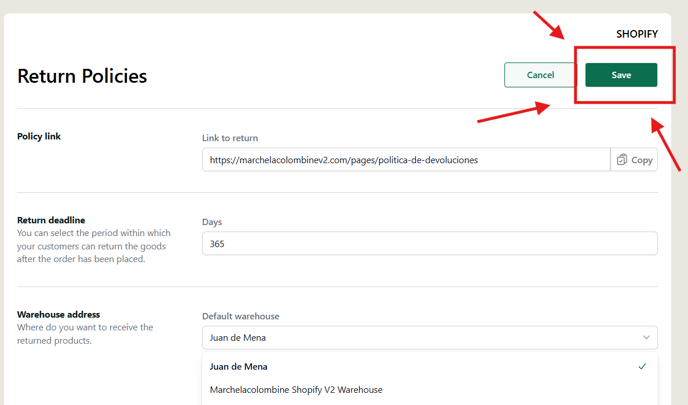Click the returned products description text
The width and height of the screenshot is (688, 405).
[85, 334]
